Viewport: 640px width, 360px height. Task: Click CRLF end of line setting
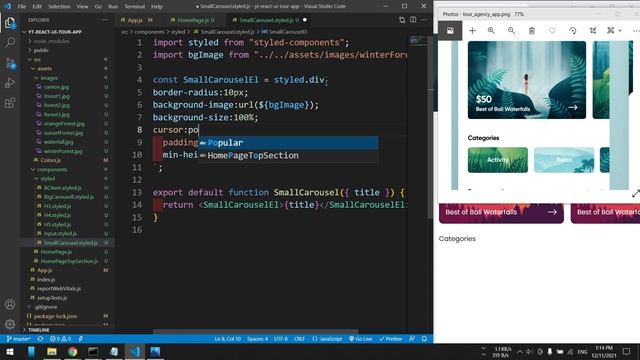(x=299, y=339)
